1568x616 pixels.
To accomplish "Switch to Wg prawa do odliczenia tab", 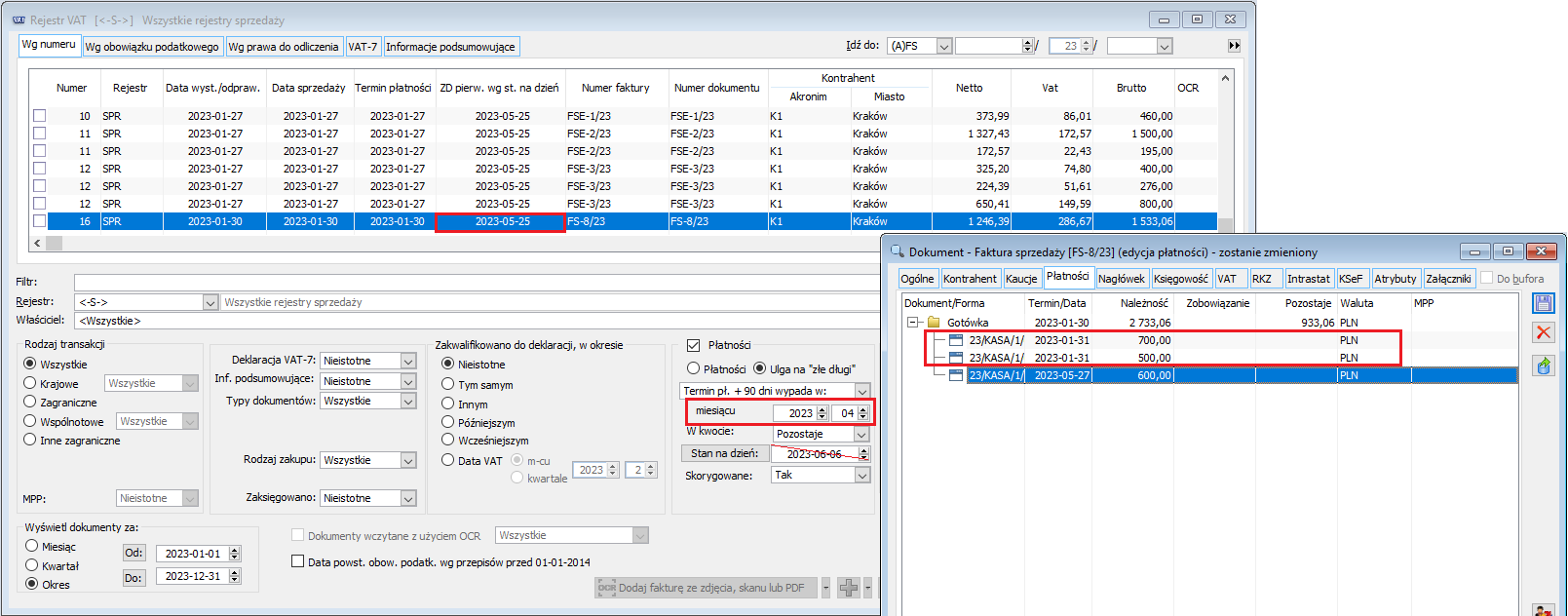I will [284, 47].
